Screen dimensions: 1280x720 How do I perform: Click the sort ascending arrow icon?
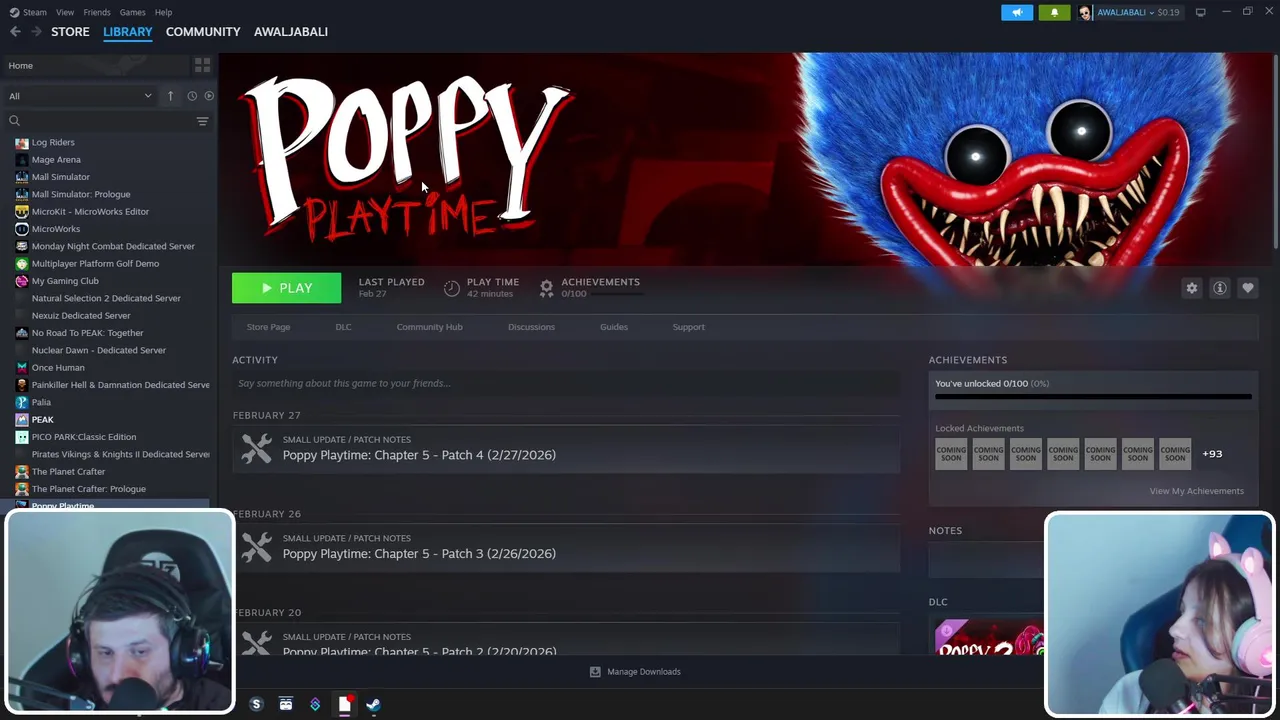[x=170, y=96]
